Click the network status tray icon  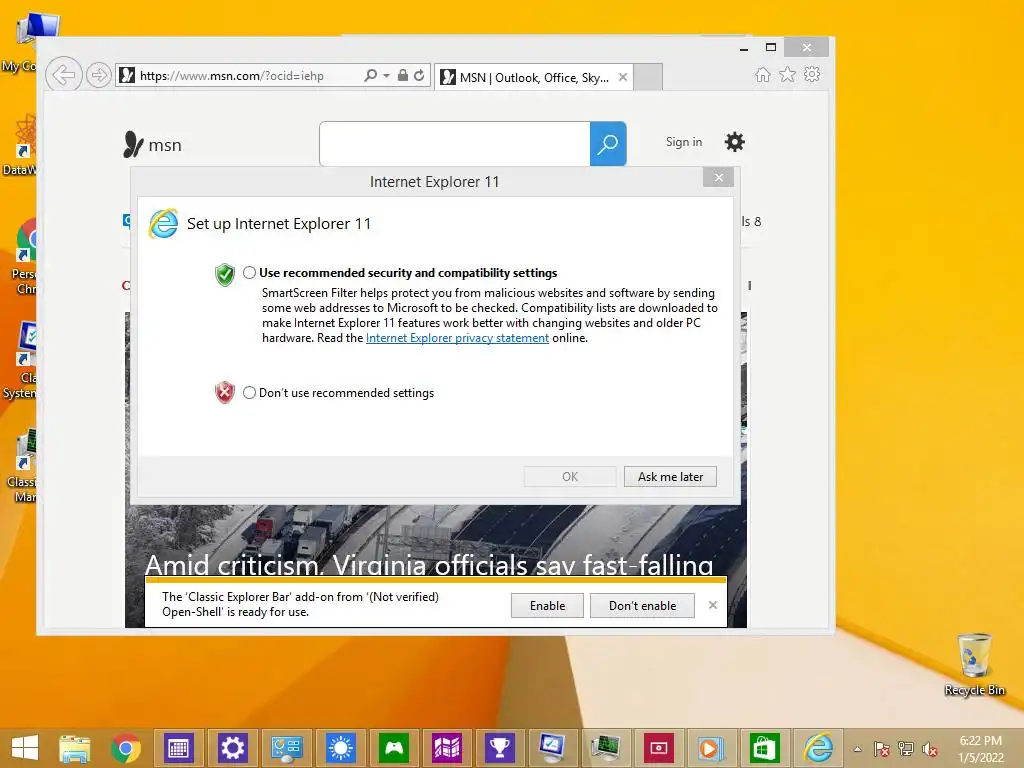(x=906, y=749)
